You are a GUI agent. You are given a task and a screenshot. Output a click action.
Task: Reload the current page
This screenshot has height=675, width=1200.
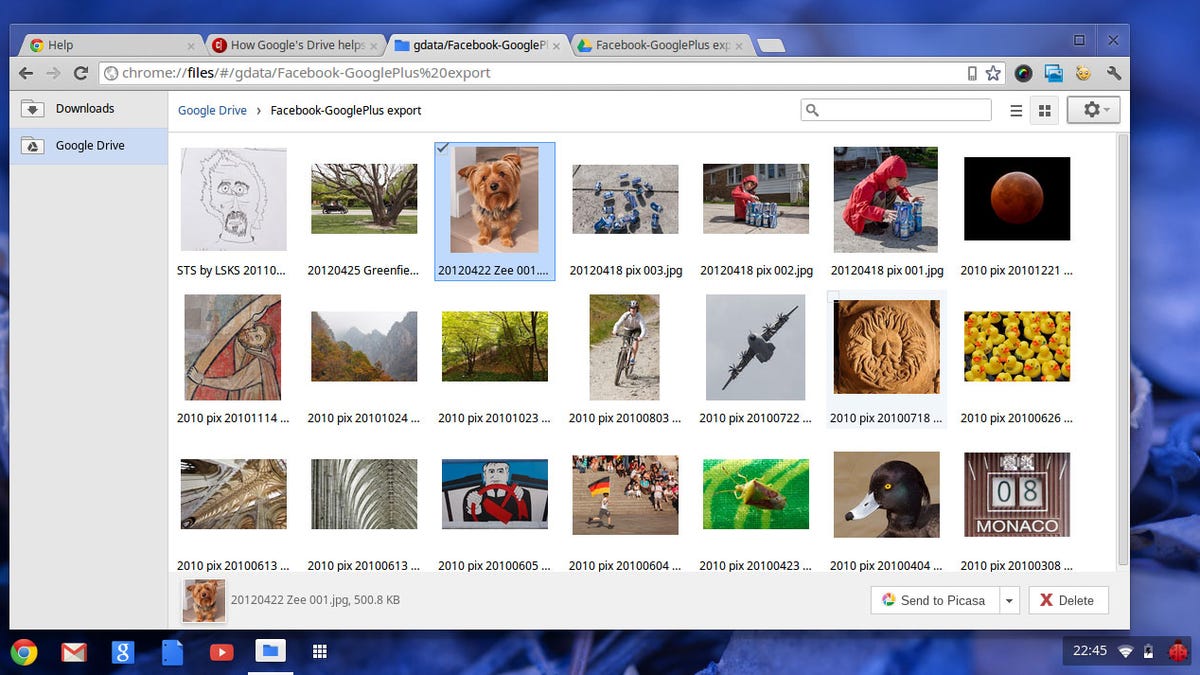(80, 73)
